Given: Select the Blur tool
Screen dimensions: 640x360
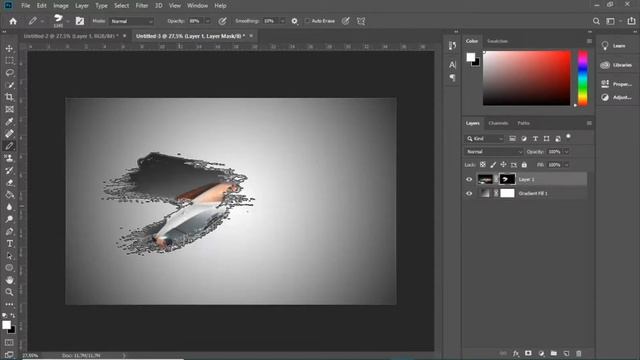Looking at the screenshot, I should pyautogui.click(x=9, y=207).
